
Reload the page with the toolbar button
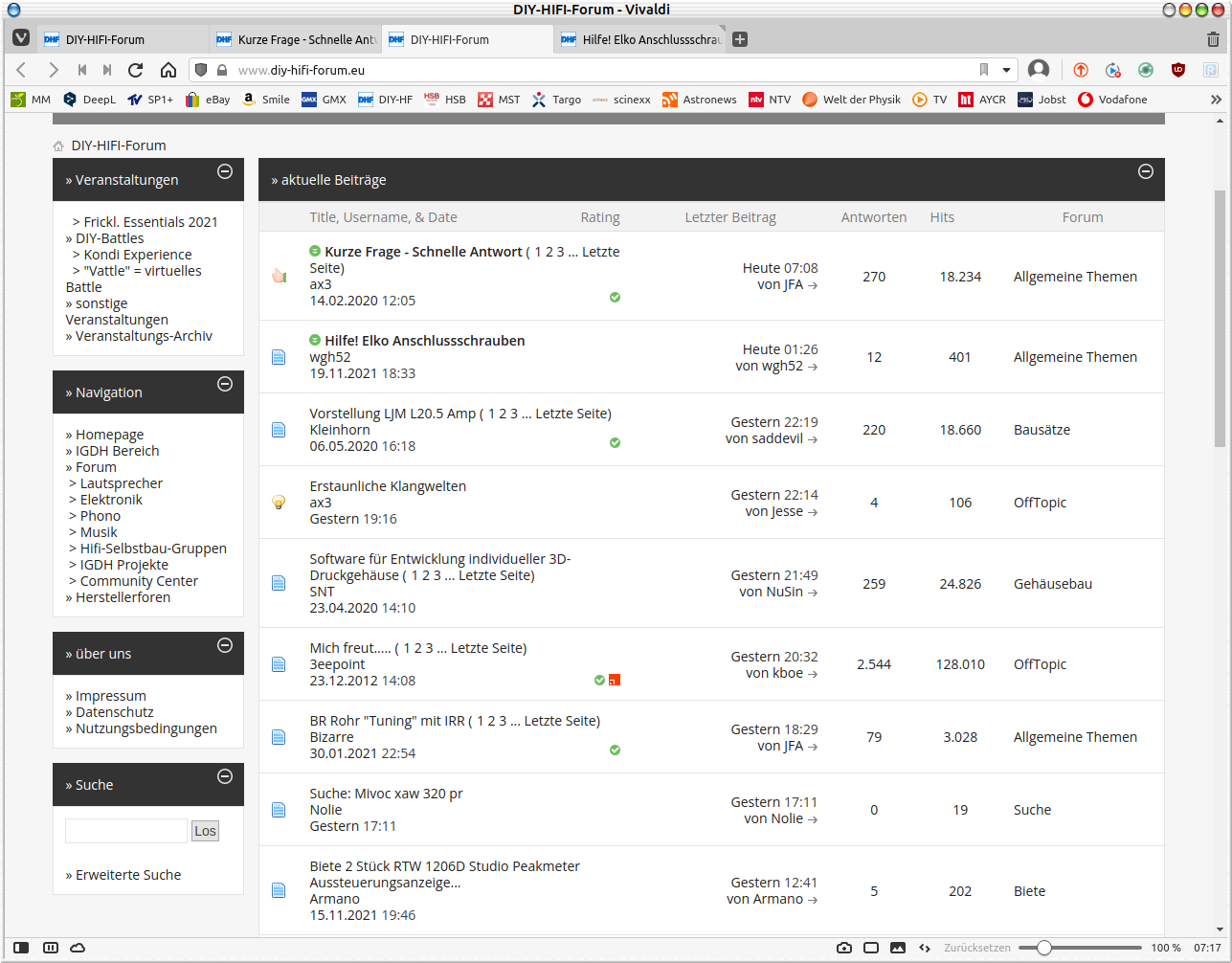click(x=135, y=70)
